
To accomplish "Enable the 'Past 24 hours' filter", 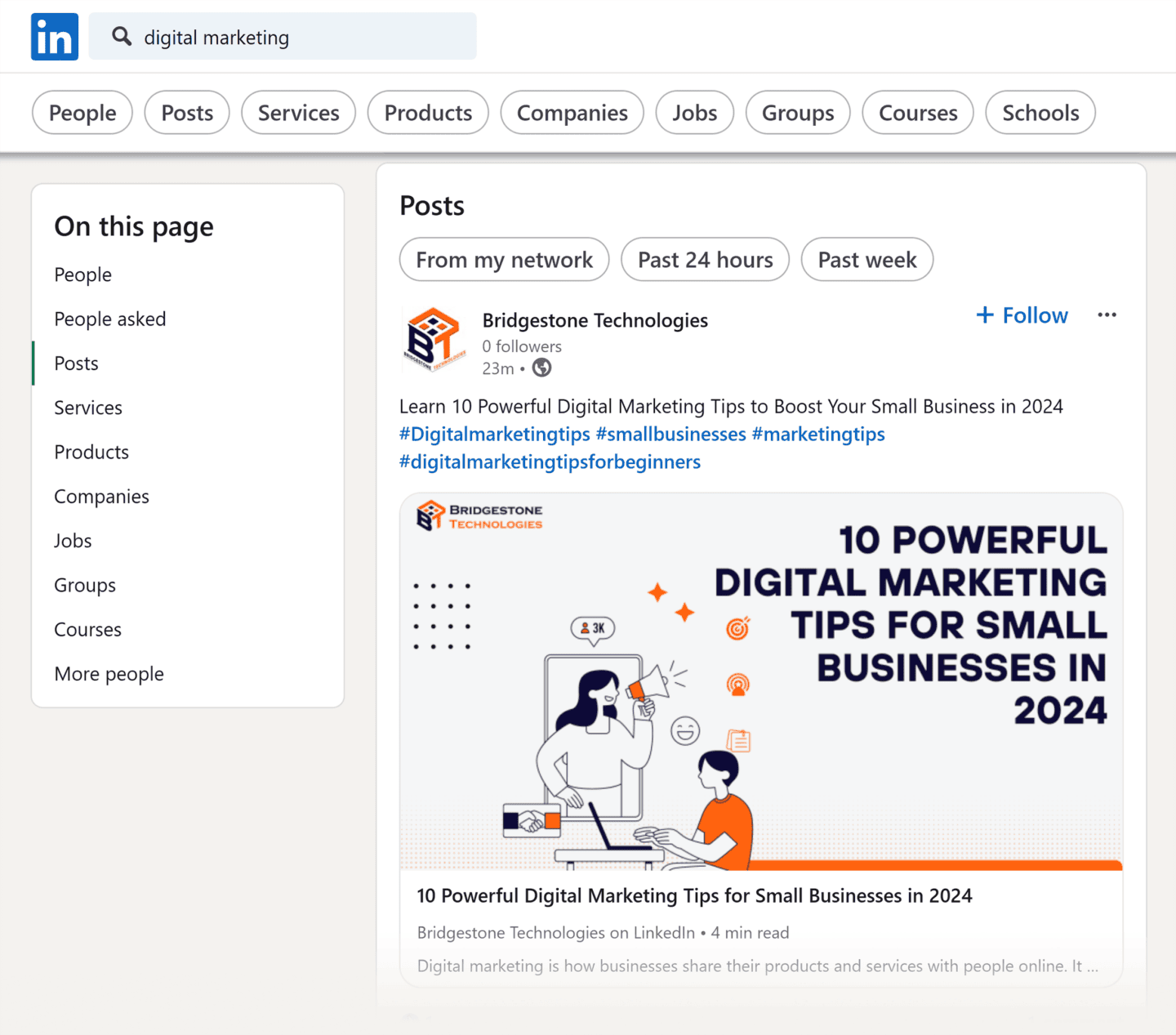I will tap(704, 259).
